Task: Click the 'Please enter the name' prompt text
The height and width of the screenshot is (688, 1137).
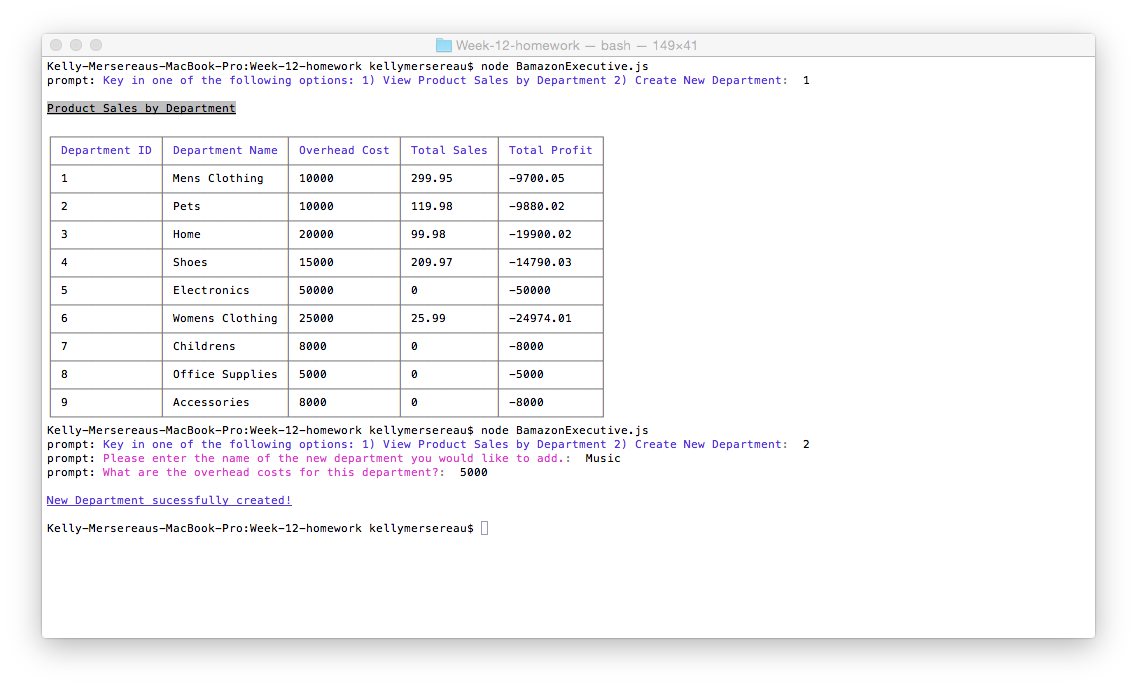Action: click(337, 458)
